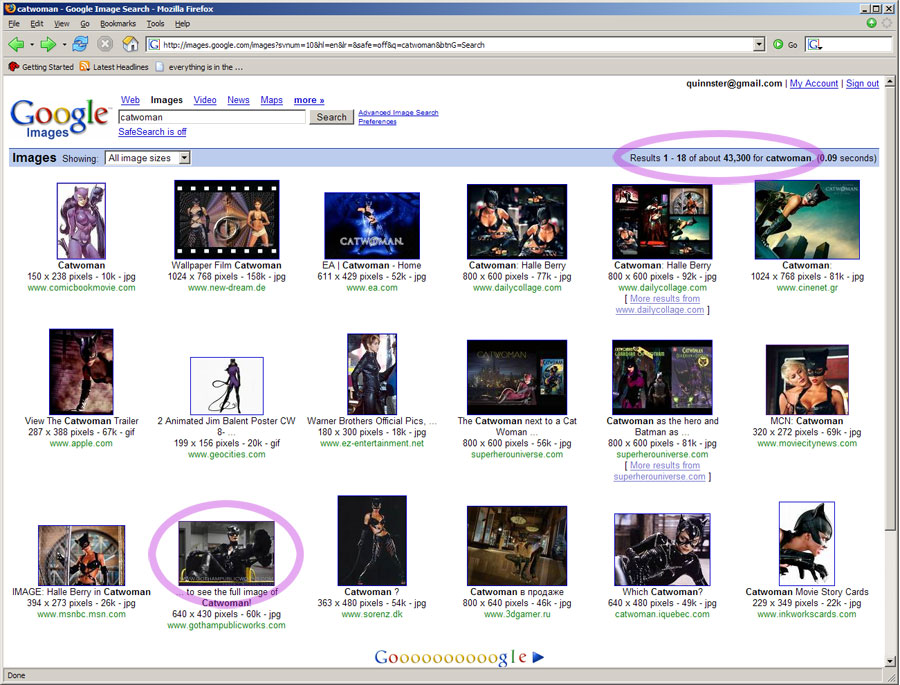The width and height of the screenshot is (900, 685).
Task: Open the MCN: Catwoman thumbnail
Action: [x=807, y=380]
